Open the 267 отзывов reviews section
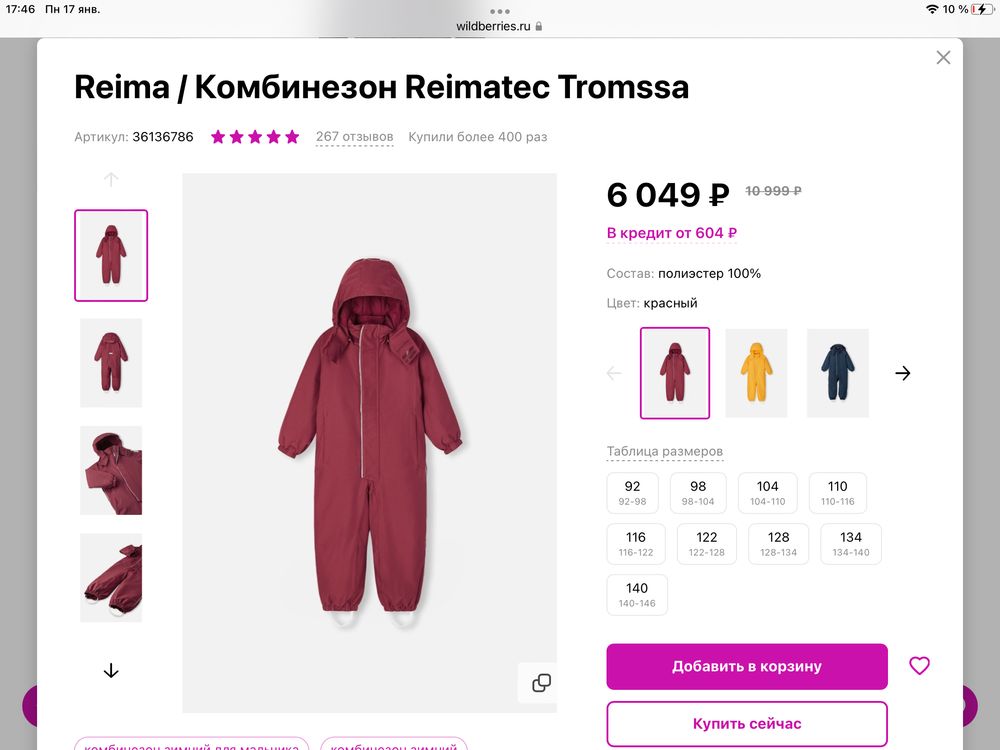 pyautogui.click(x=354, y=136)
